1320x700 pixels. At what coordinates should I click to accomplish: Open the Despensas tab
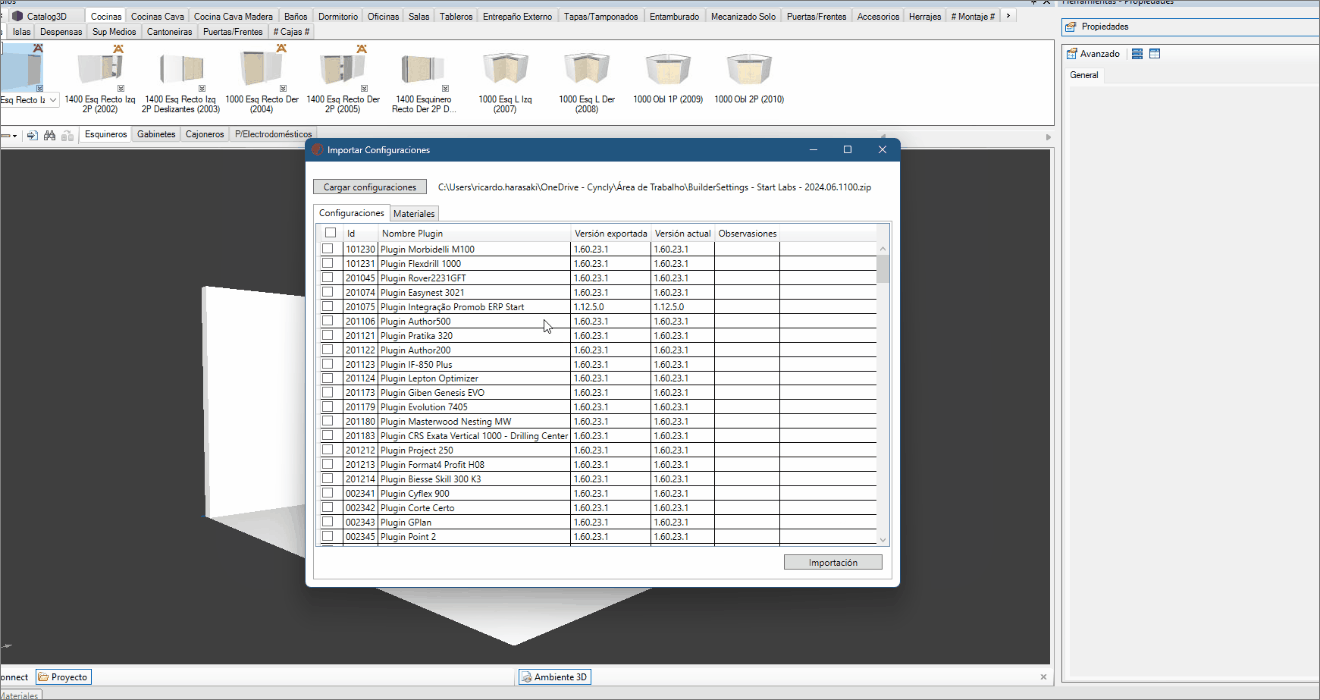coord(61,32)
